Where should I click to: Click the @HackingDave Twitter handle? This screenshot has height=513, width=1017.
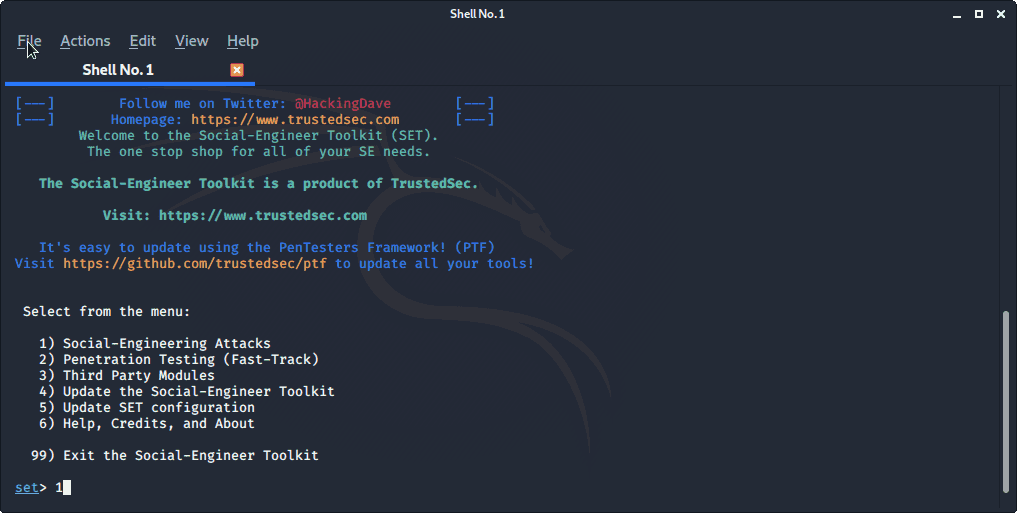click(342, 104)
